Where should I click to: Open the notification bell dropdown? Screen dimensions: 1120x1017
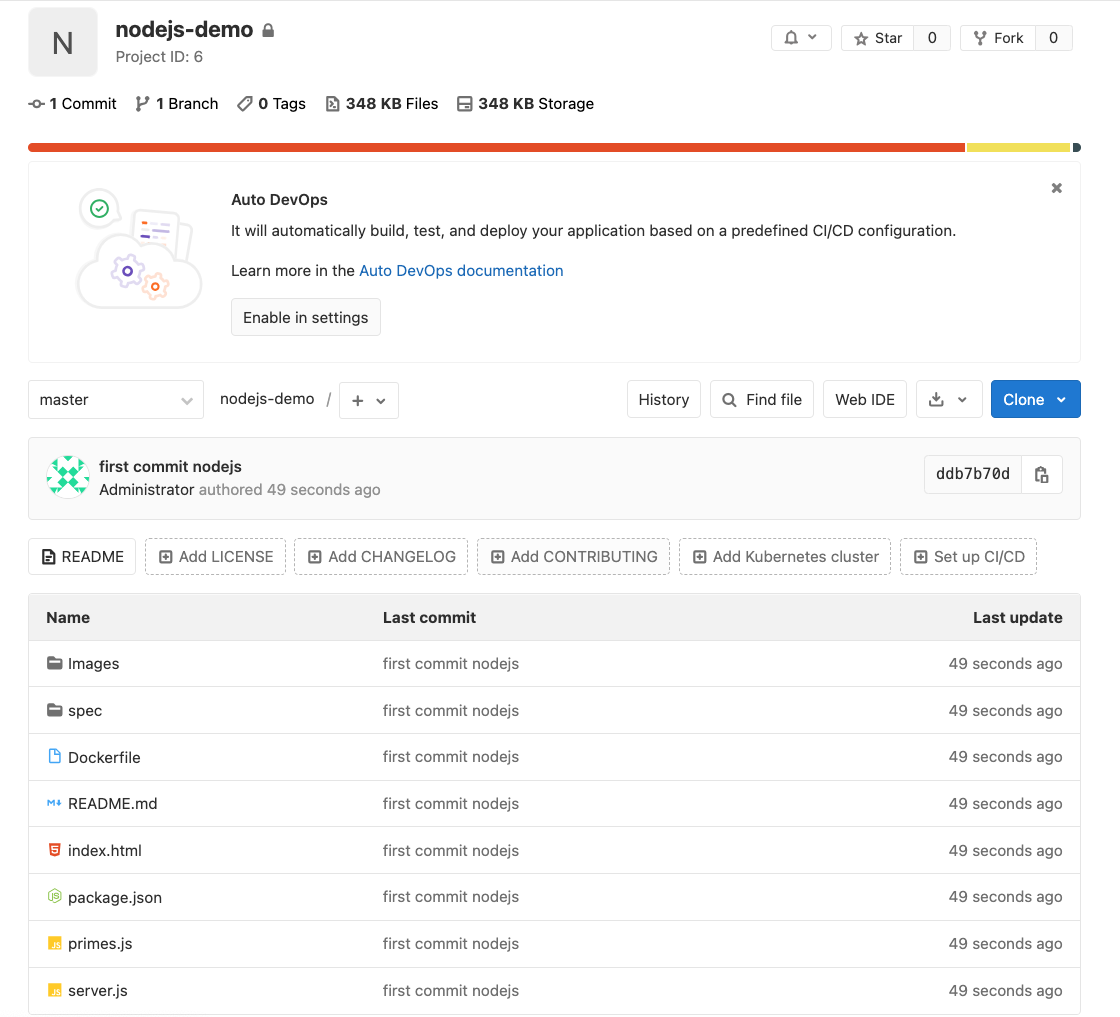coord(801,38)
